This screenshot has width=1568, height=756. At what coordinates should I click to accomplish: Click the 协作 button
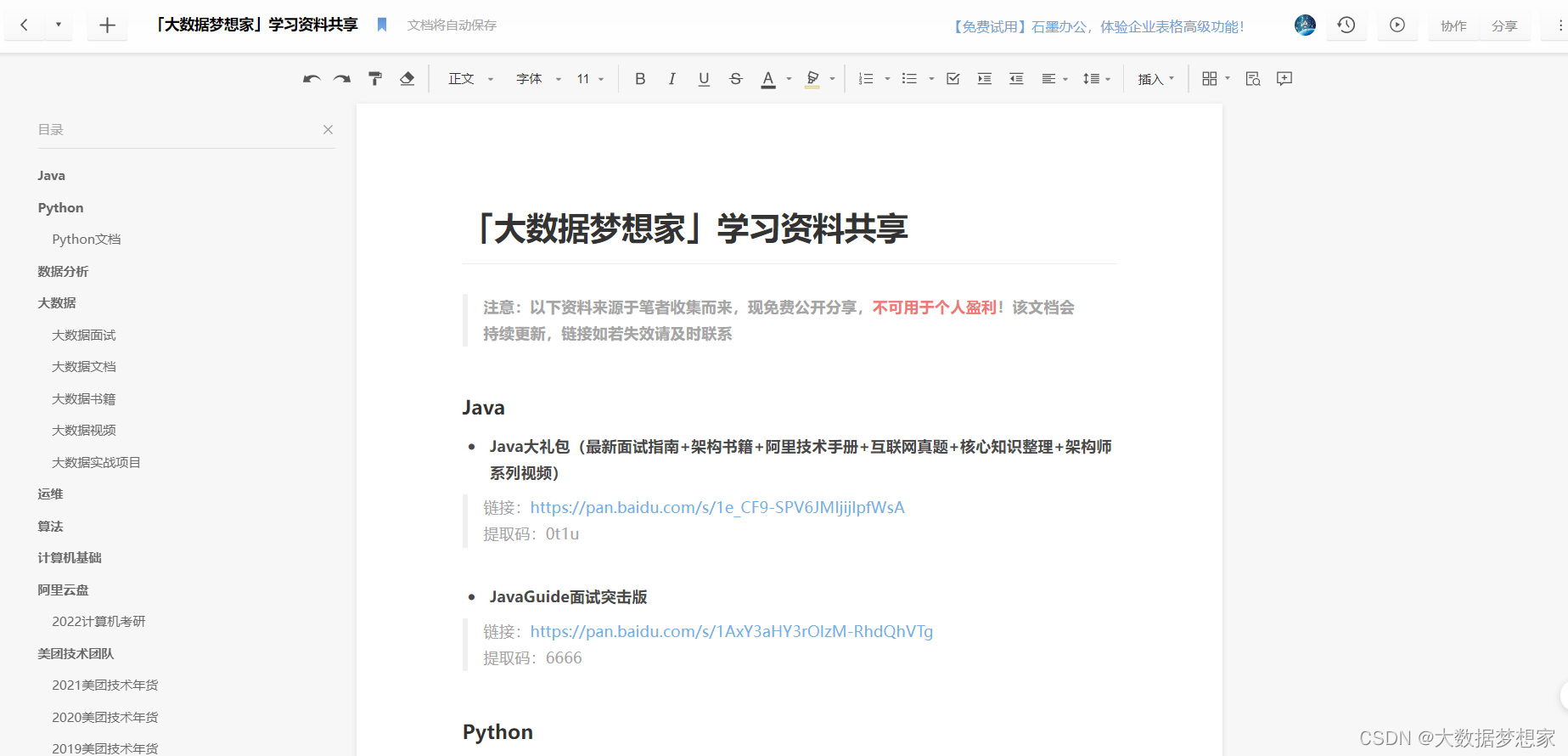pyautogui.click(x=1453, y=25)
